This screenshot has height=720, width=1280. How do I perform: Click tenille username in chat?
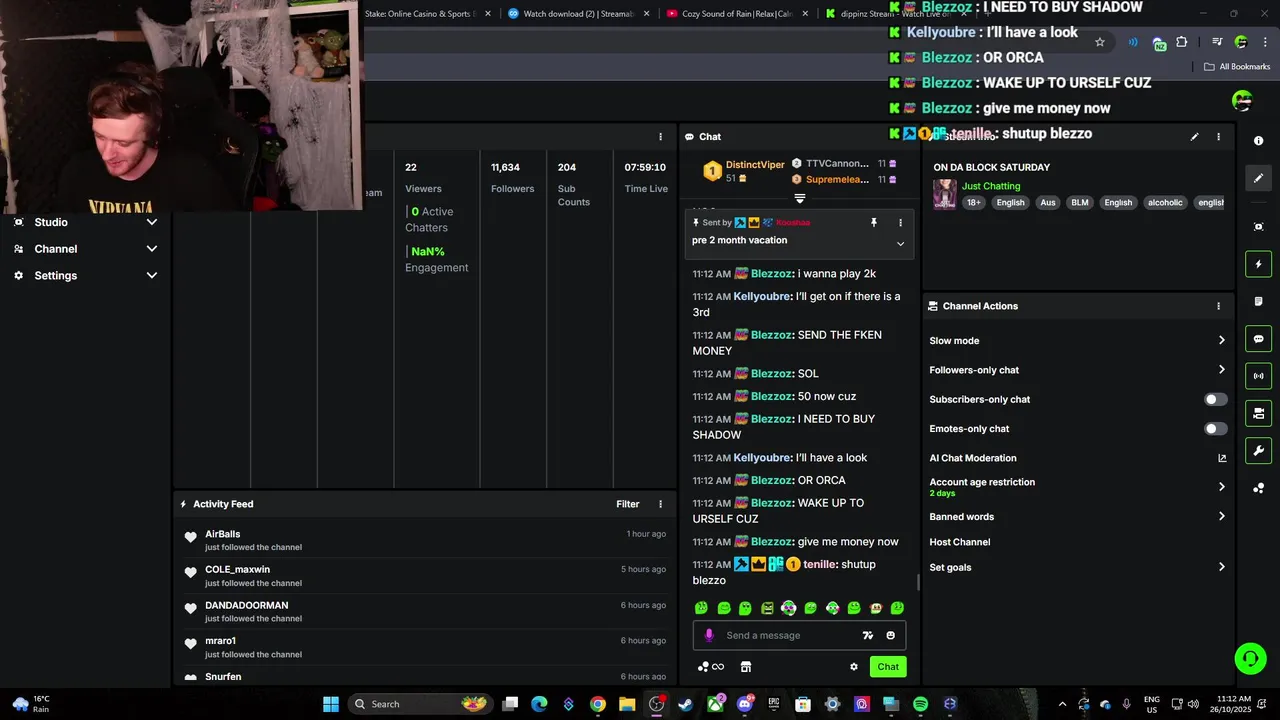(820, 564)
